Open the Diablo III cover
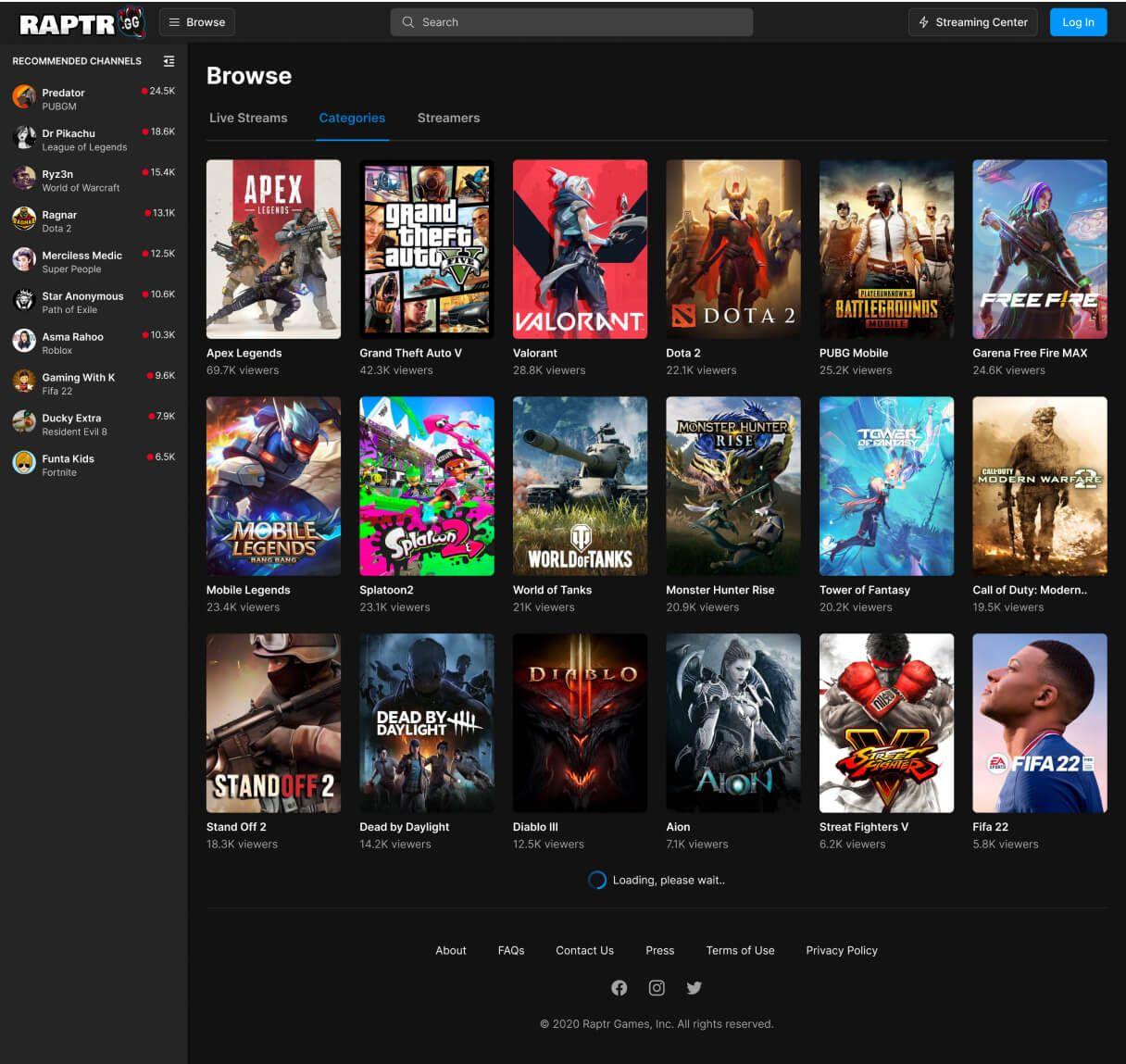The height and width of the screenshot is (1064, 1126). (580, 723)
